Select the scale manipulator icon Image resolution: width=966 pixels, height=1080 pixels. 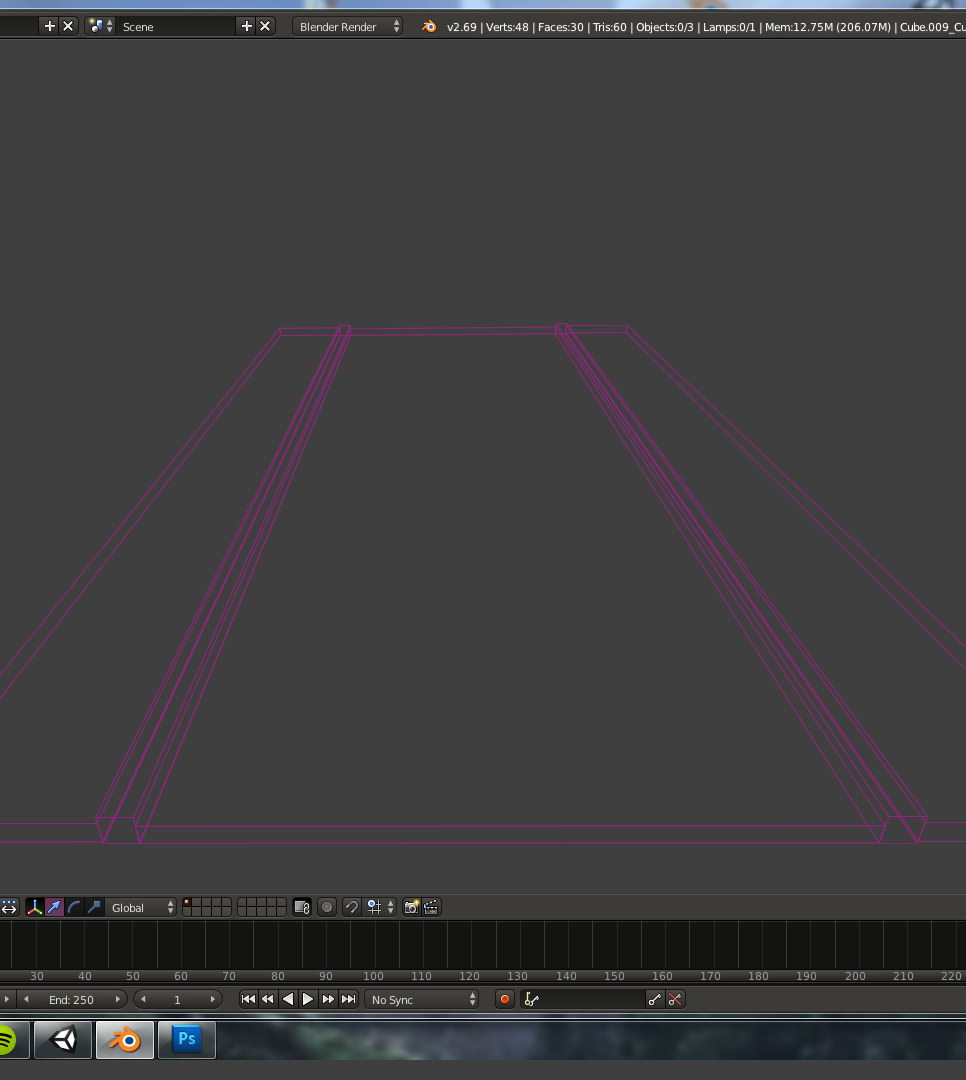pos(94,907)
